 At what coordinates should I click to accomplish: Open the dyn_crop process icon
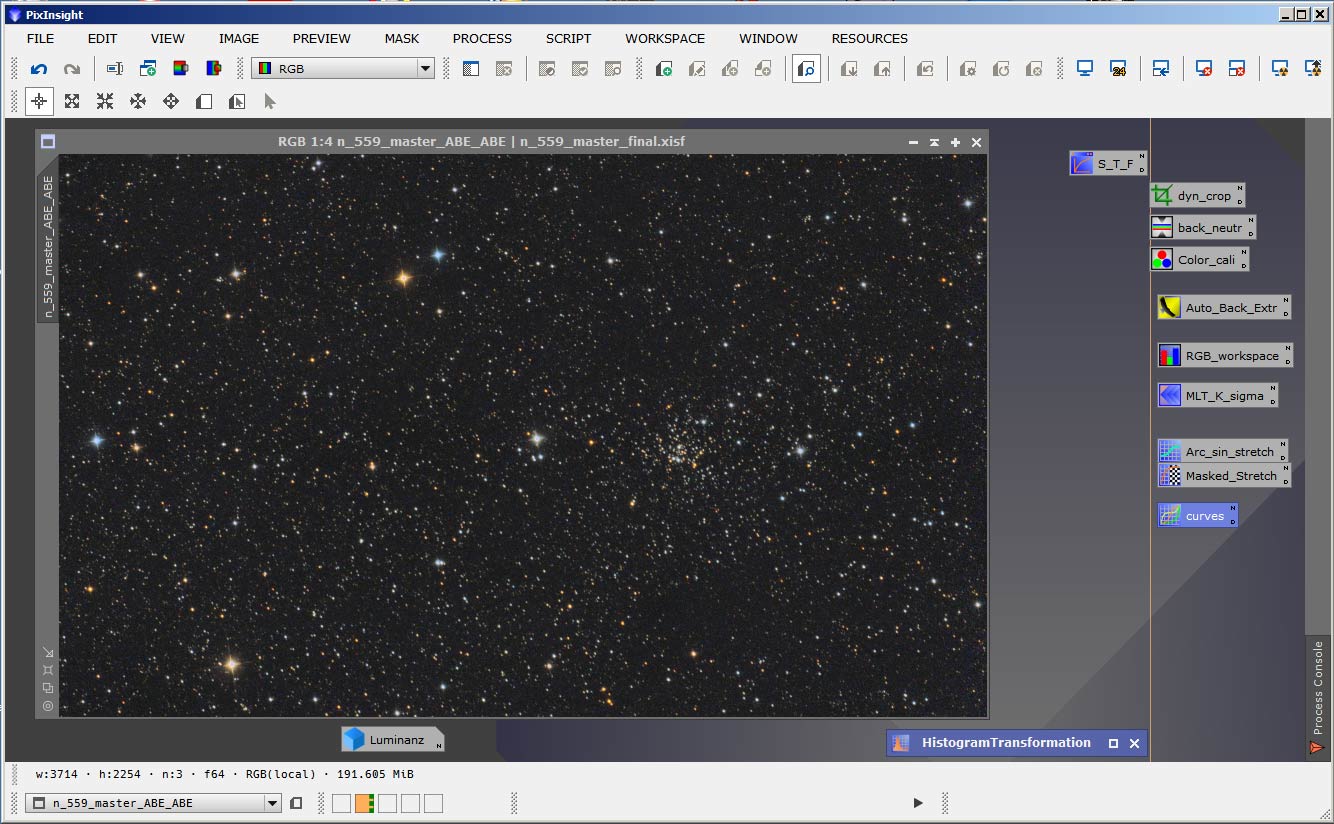tap(1197, 195)
